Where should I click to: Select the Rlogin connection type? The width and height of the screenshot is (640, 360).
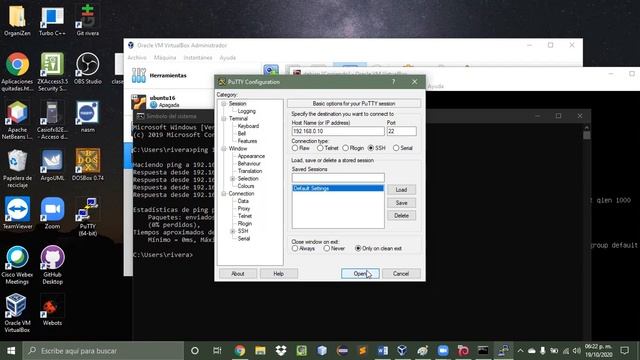[x=346, y=148]
